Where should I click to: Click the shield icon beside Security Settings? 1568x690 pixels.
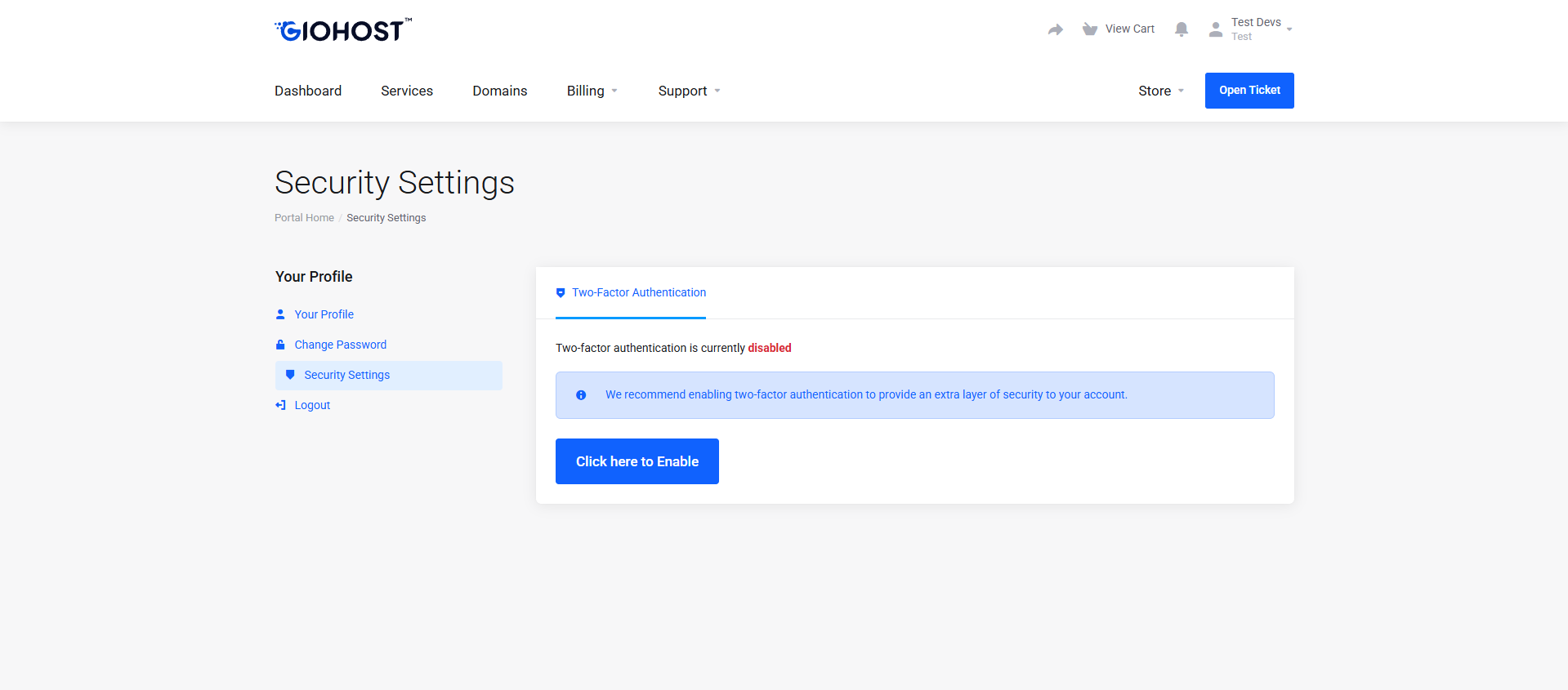click(290, 375)
